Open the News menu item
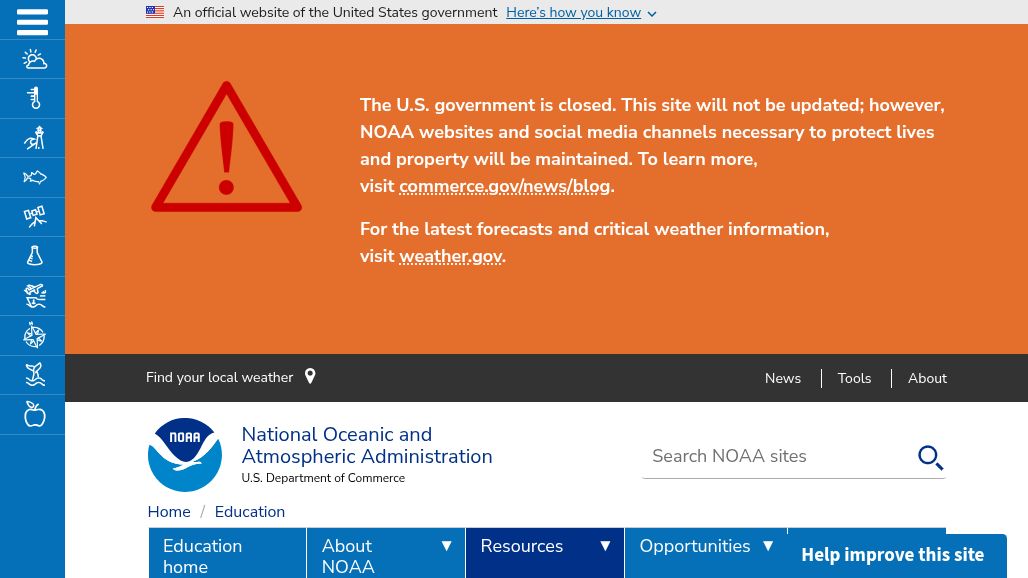1028x578 pixels. (782, 378)
